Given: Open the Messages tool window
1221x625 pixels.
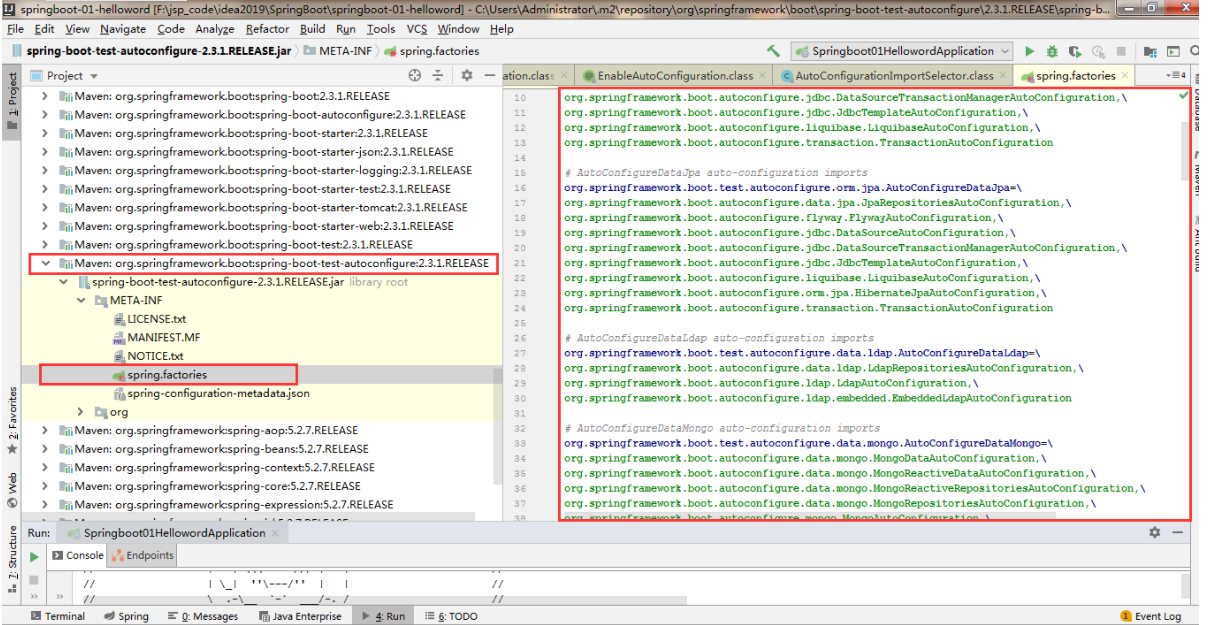Looking at the screenshot, I should 203,616.
